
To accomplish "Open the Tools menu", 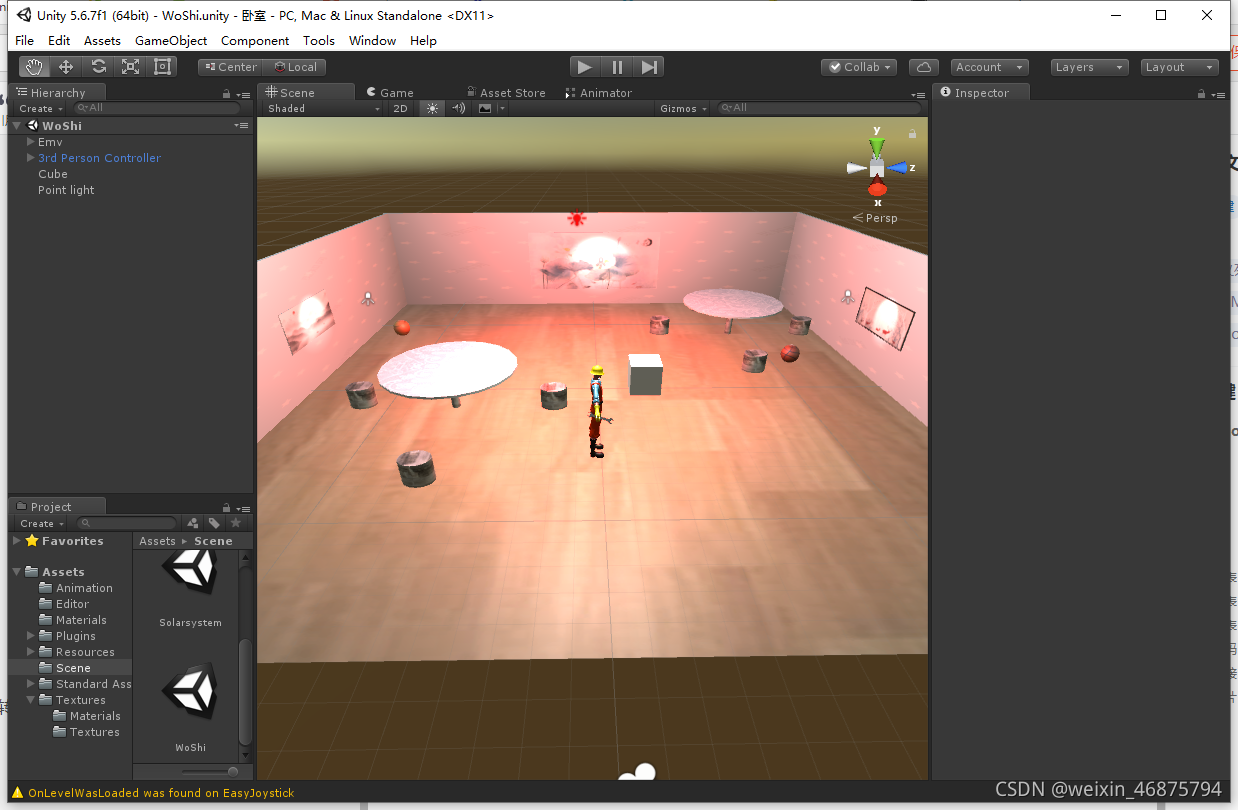I will (x=319, y=41).
